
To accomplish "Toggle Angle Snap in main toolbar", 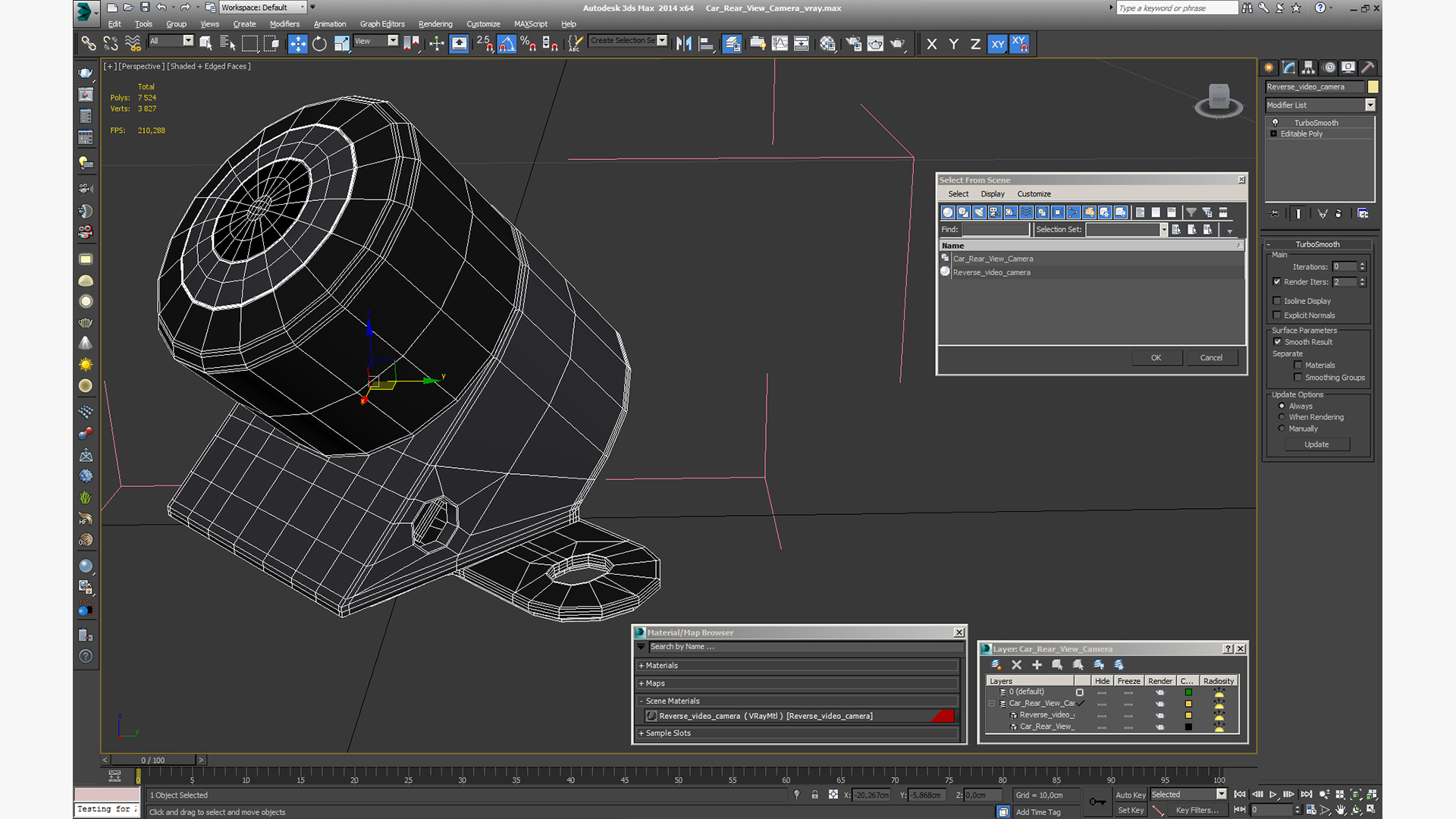I will tap(507, 44).
